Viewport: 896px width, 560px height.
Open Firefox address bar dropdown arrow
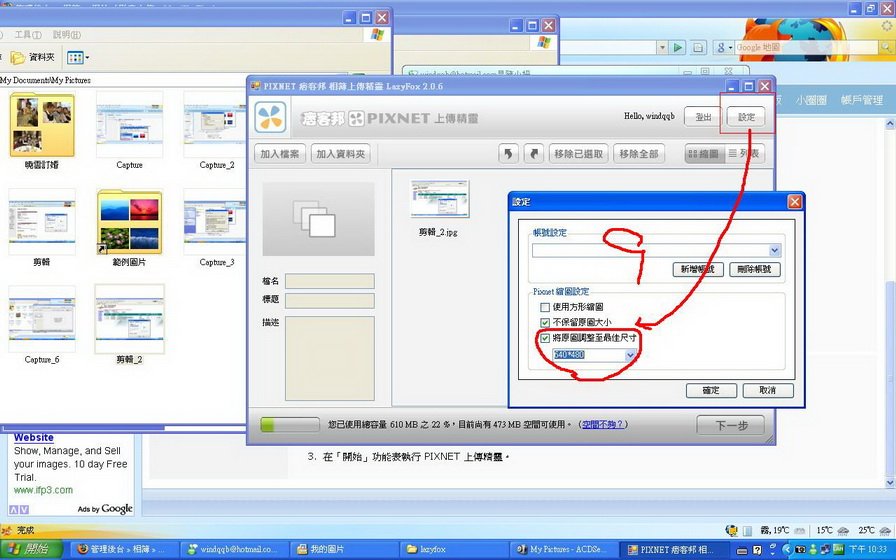click(662, 47)
